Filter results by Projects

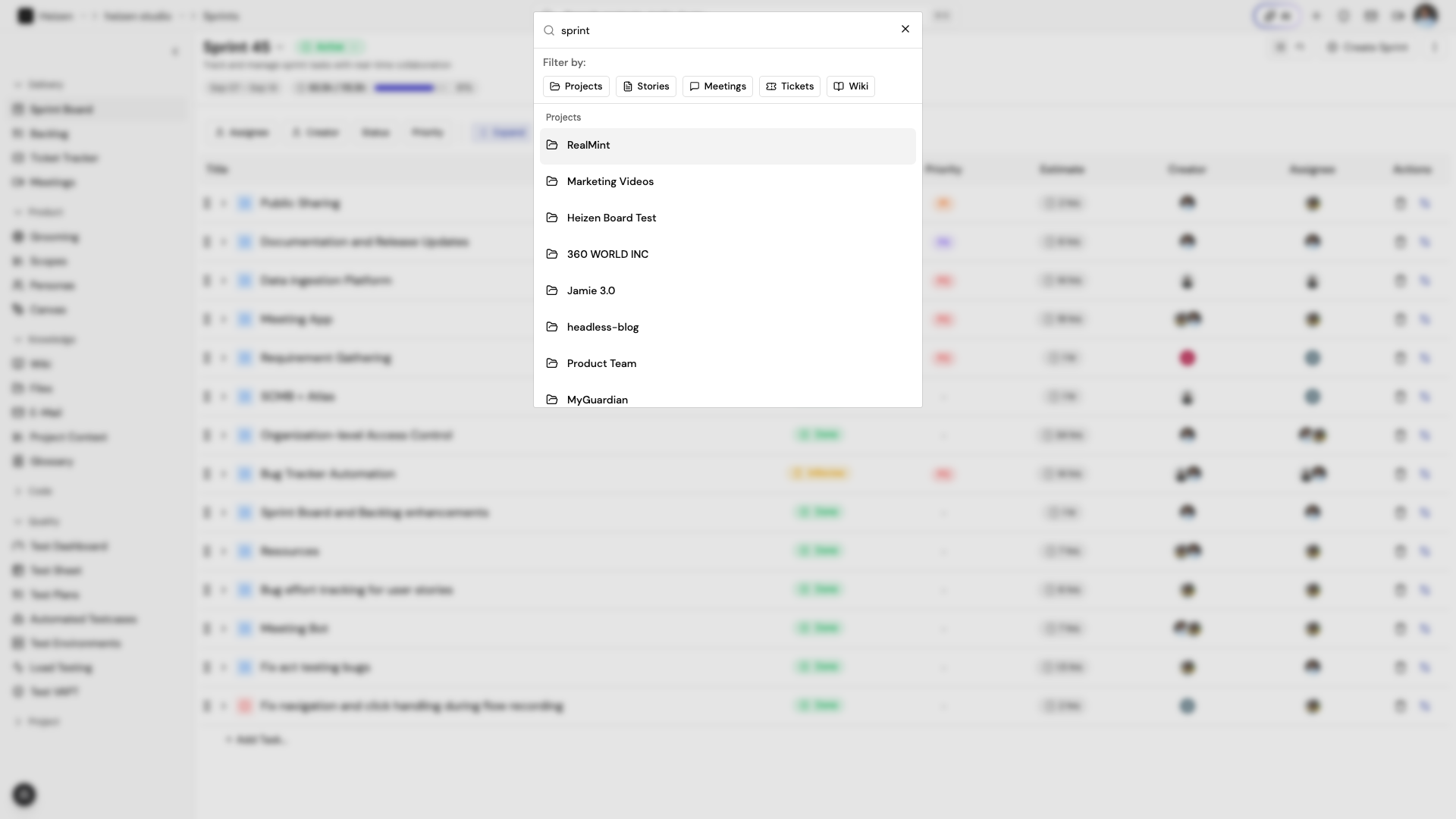[x=576, y=86]
